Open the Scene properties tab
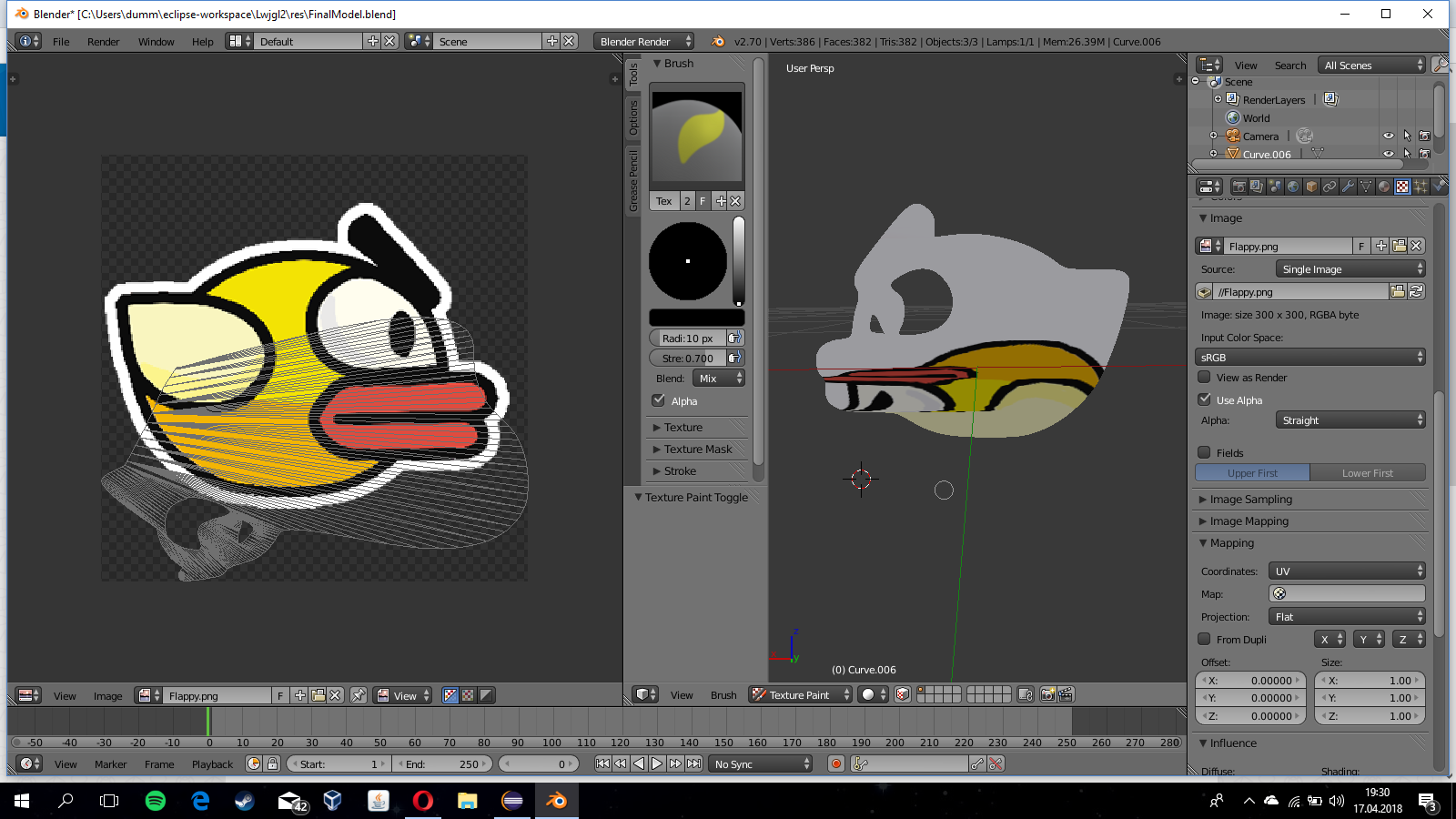 tap(1275, 187)
